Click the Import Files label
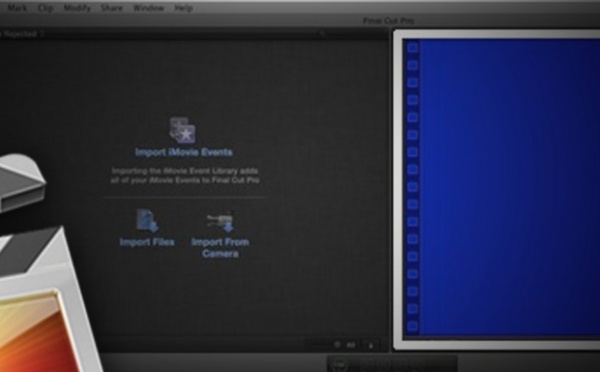The height and width of the screenshot is (372, 600). (147, 242)
